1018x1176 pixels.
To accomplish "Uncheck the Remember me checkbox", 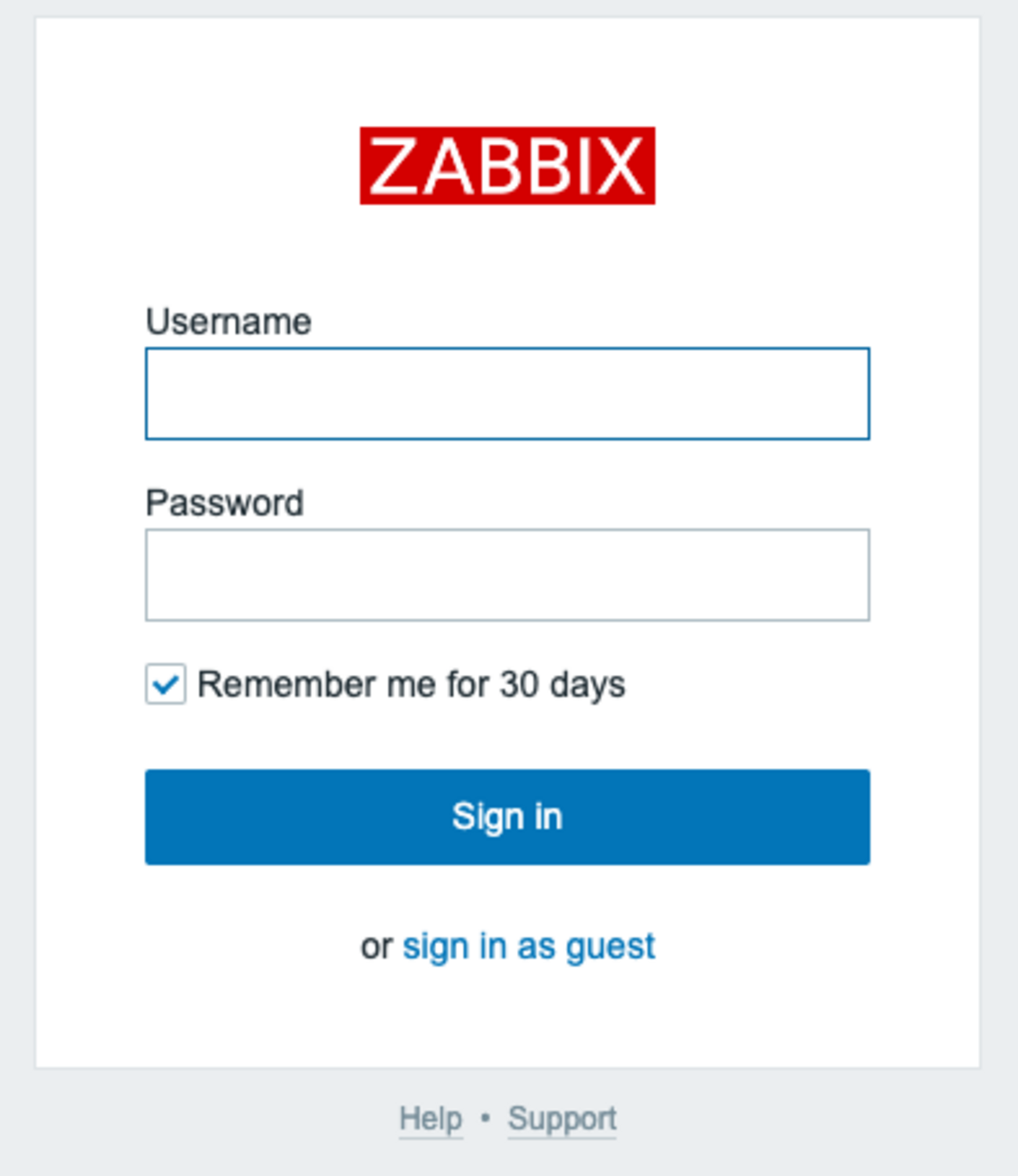I will pyautogui.click(x=165, y=684).
